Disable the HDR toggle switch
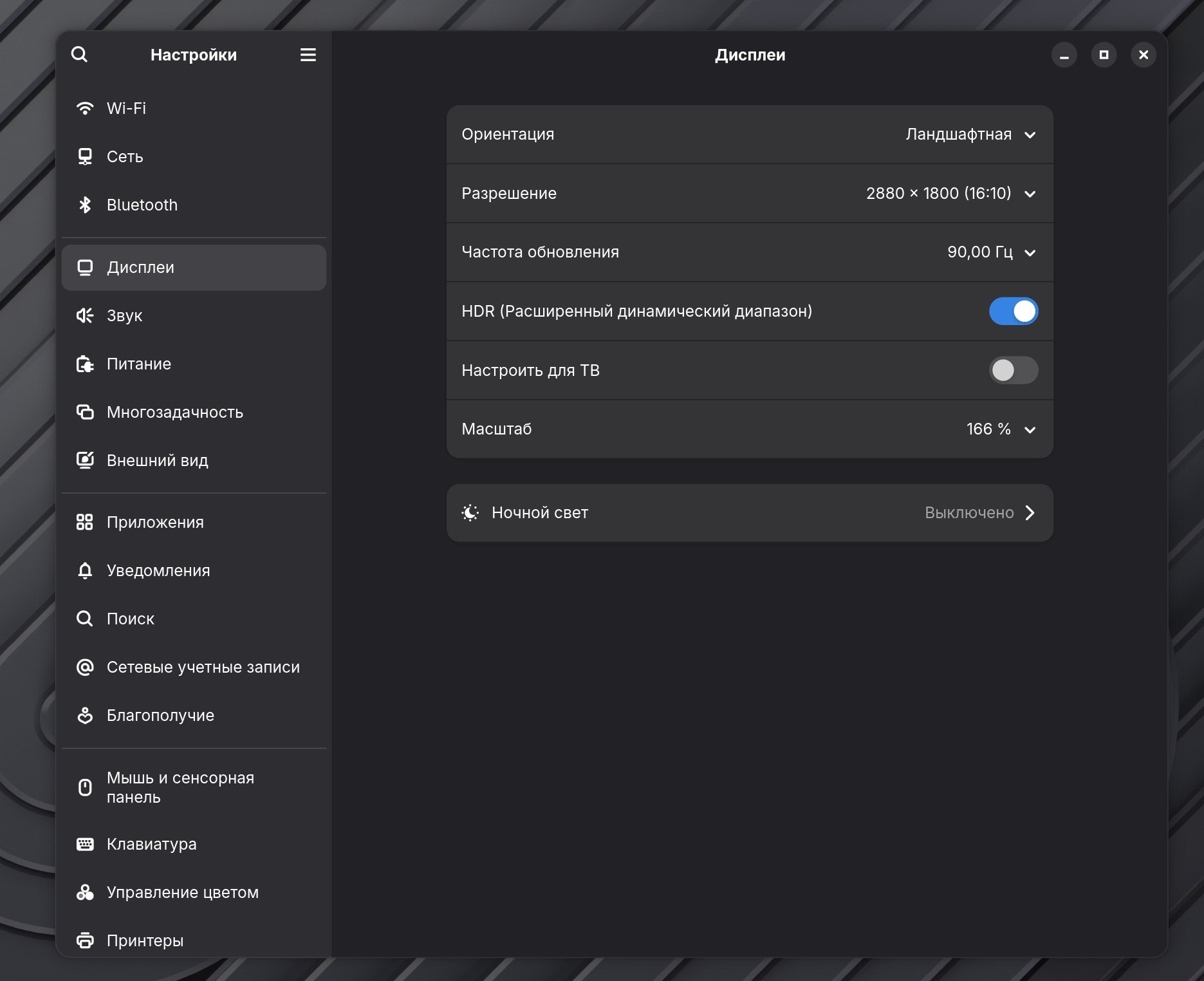The image size is (1204, 981). [x=1013, y=311]
